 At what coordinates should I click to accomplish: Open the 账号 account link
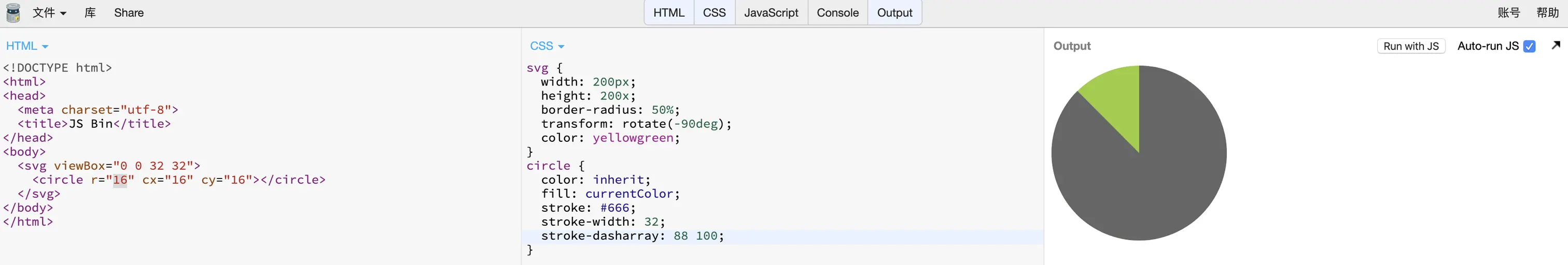1509,13
